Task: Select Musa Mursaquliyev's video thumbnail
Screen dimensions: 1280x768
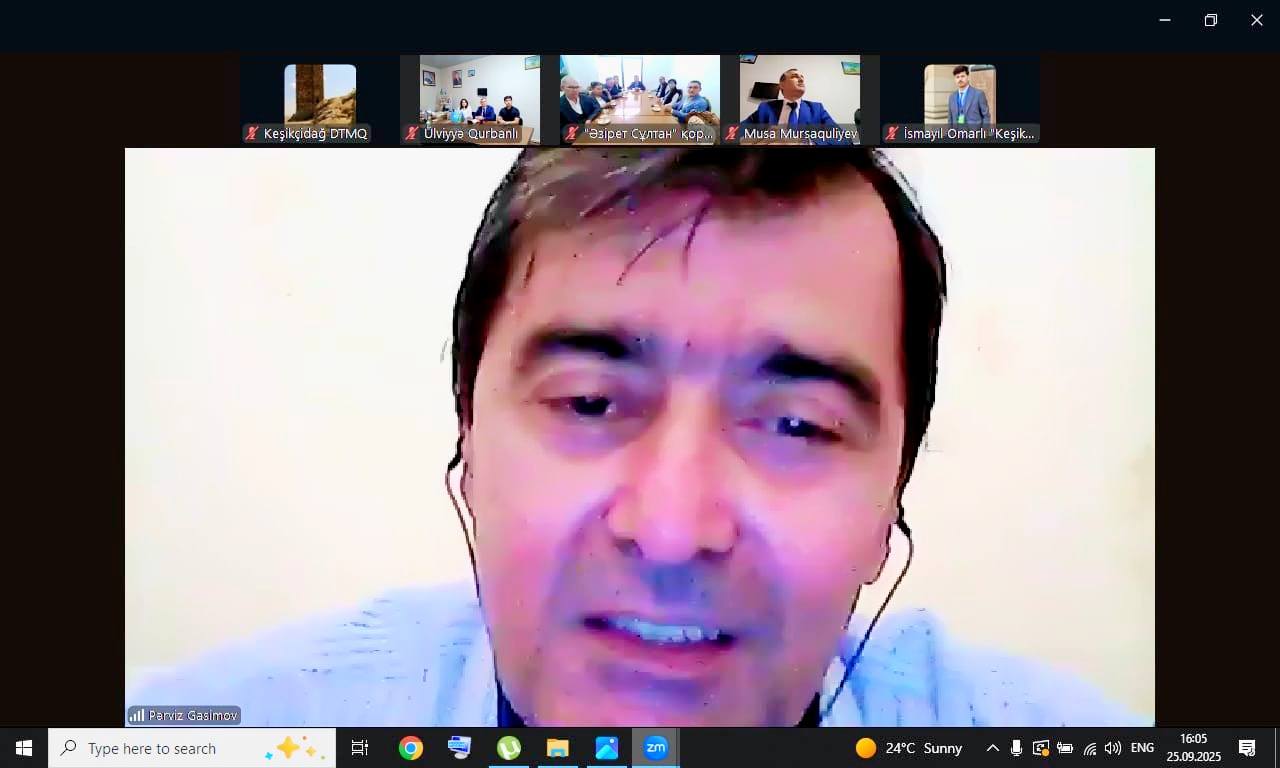Action: point(800,99)
